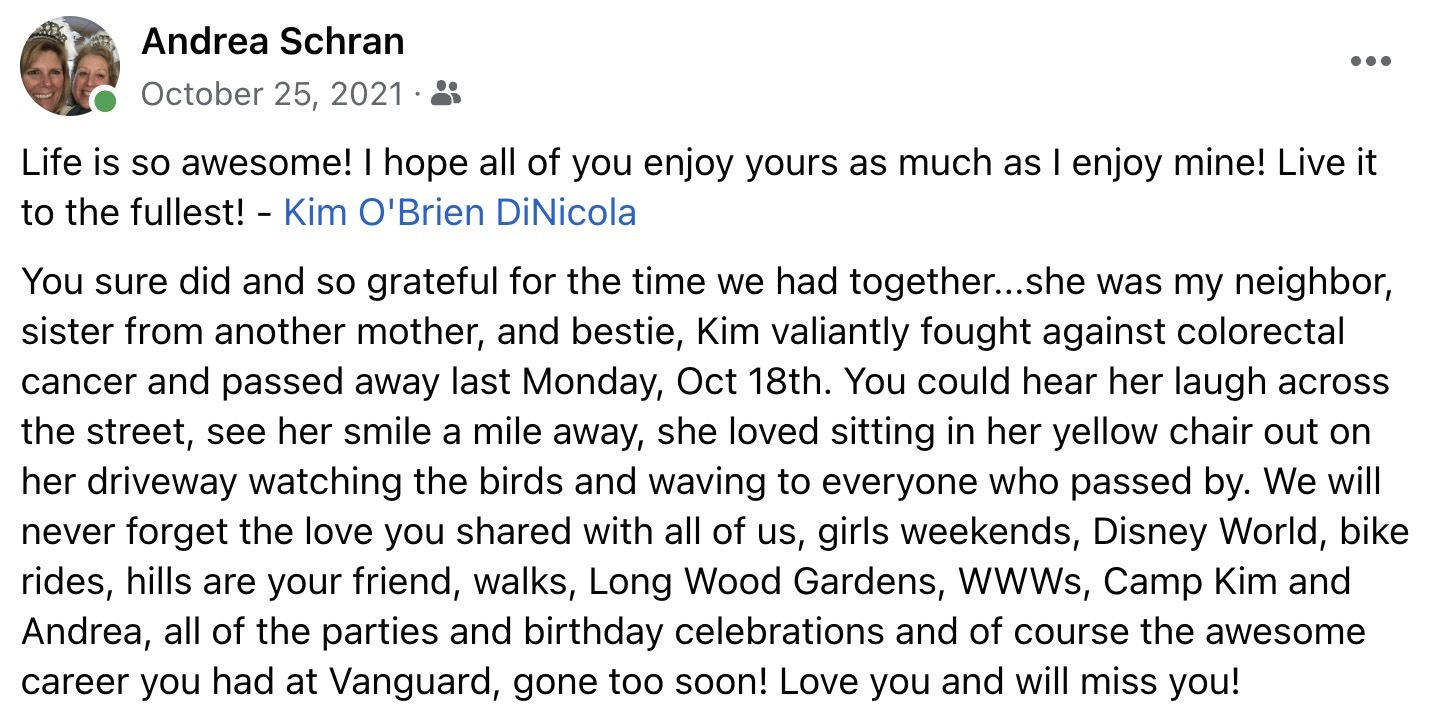This screenshot has width=1434, height=714.
Task: Open the three-dot post options menu
Action: click(x=1370, y=61)
